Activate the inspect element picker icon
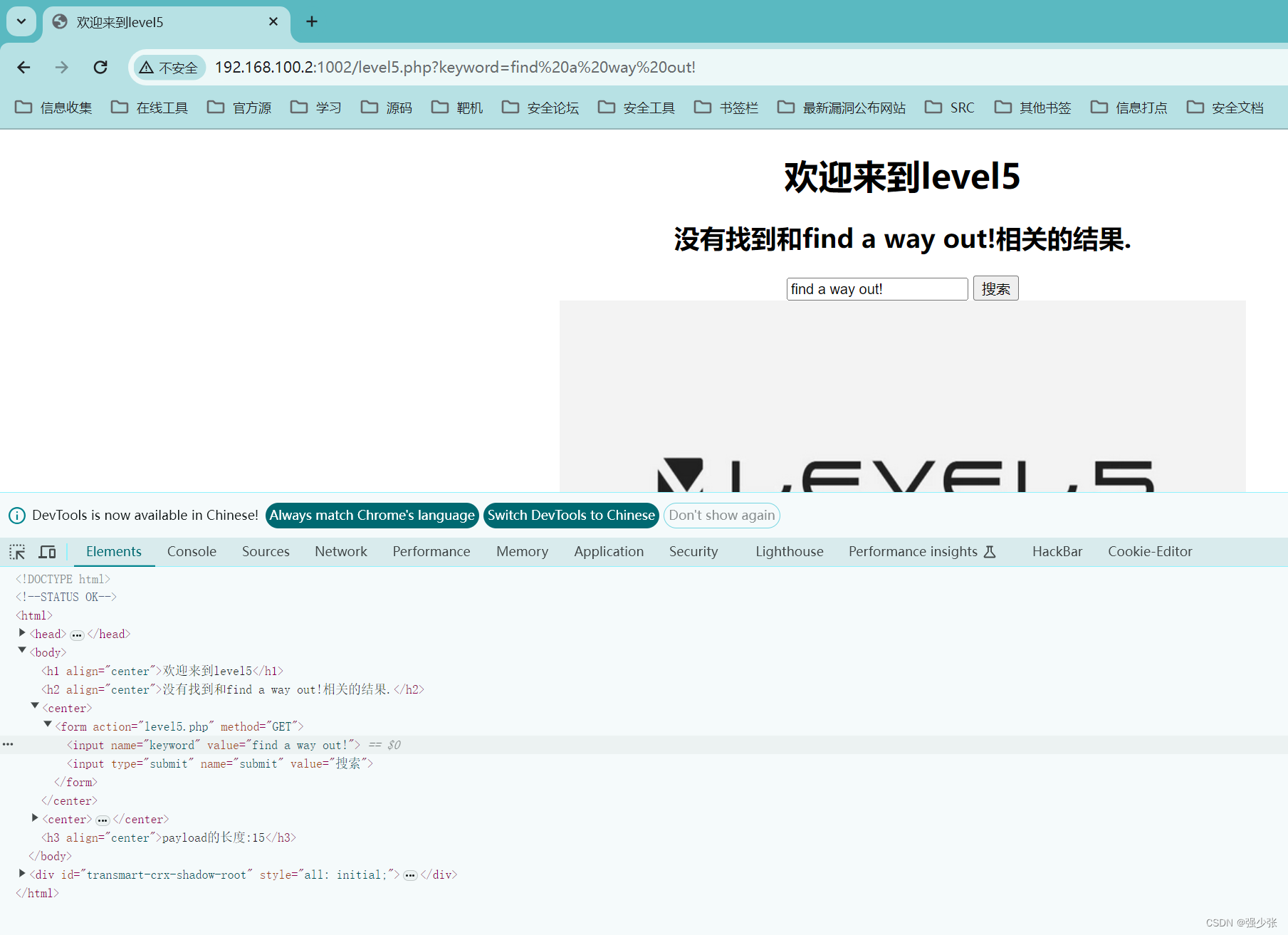The width and height of the screenshot is (1288, 935). [17, 552]
